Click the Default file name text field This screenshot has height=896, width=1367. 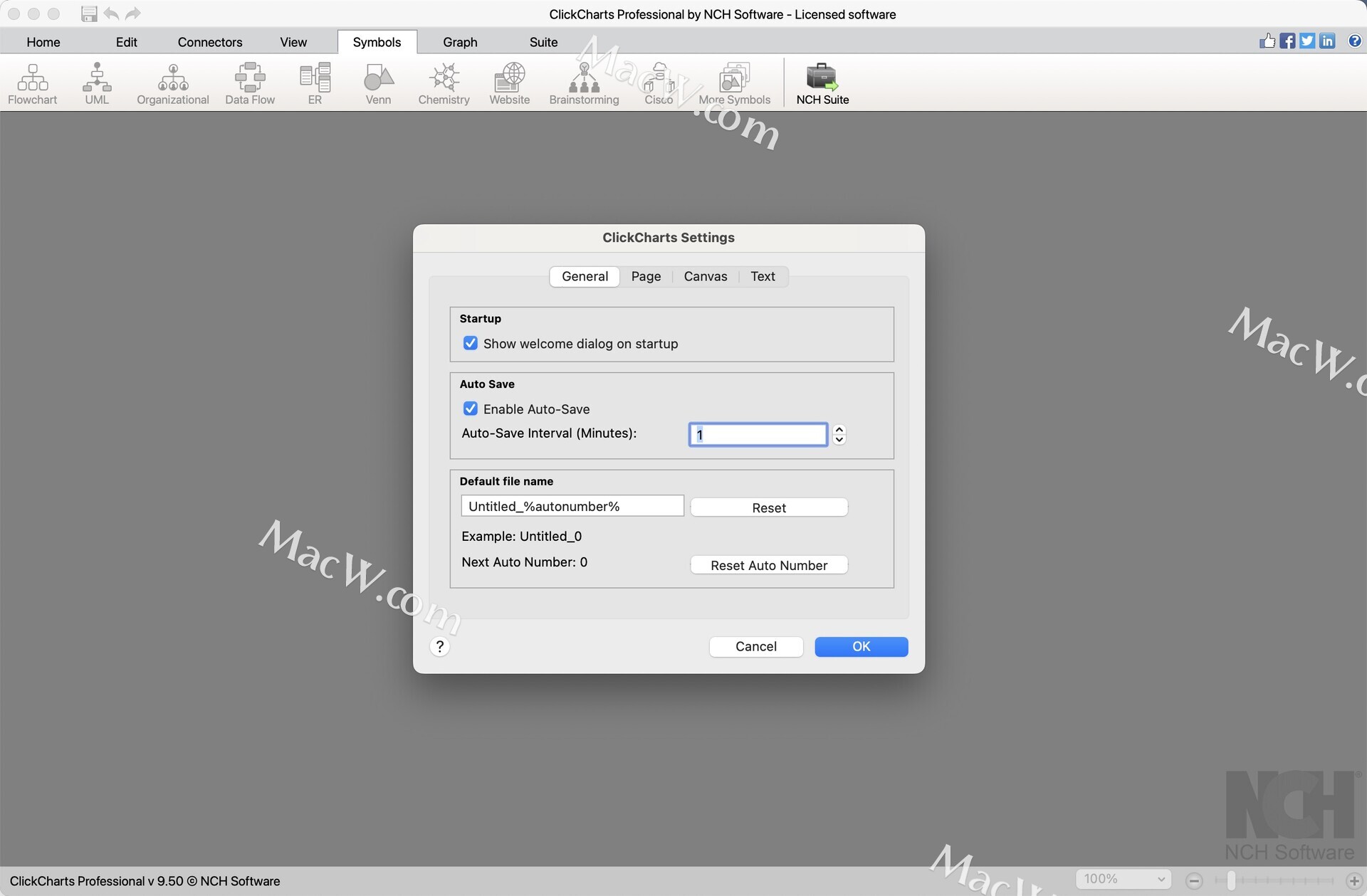coord(572,506)
